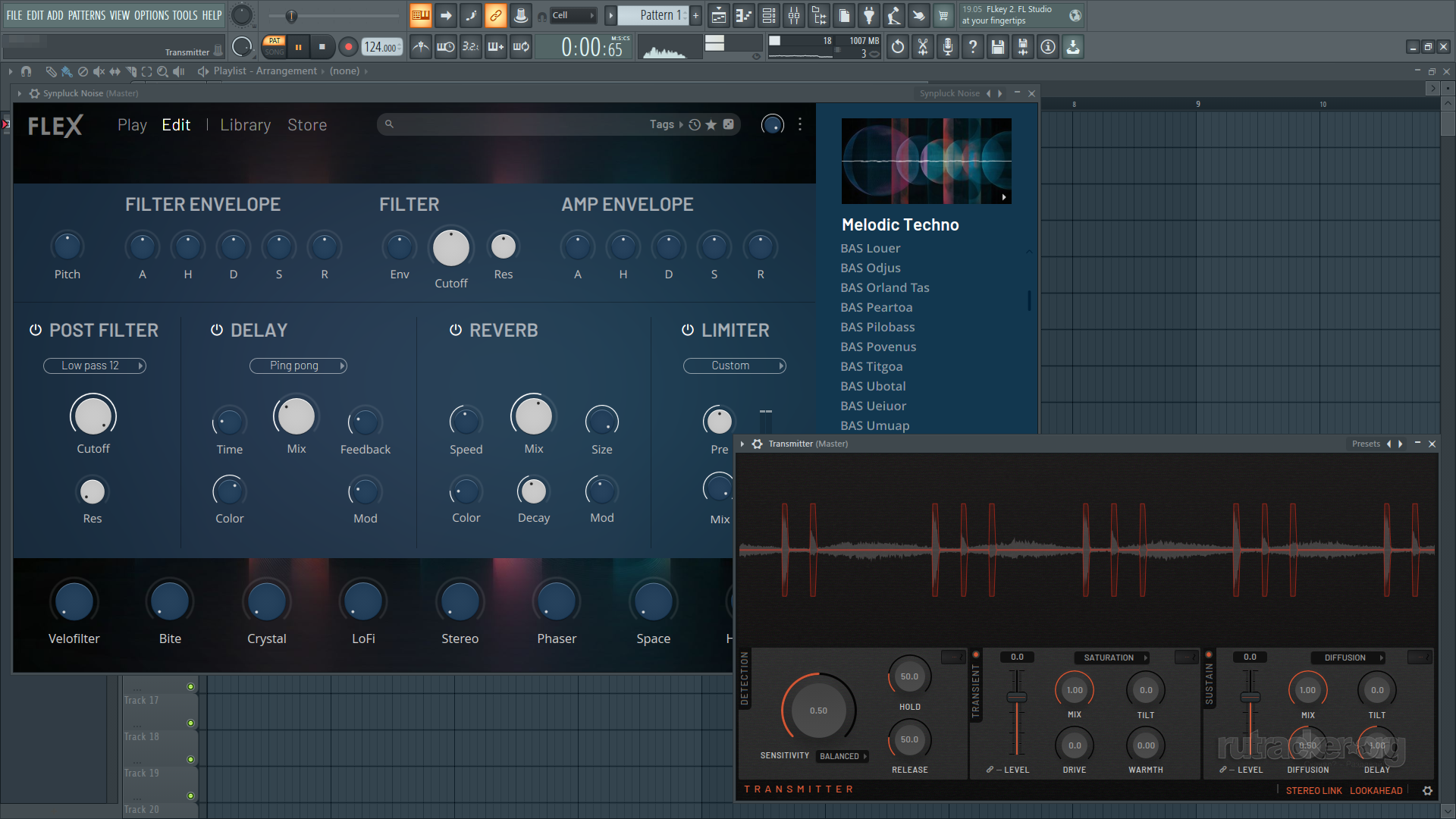
Task: Toggle the Limiter power button
Action: tap(688, 330)
